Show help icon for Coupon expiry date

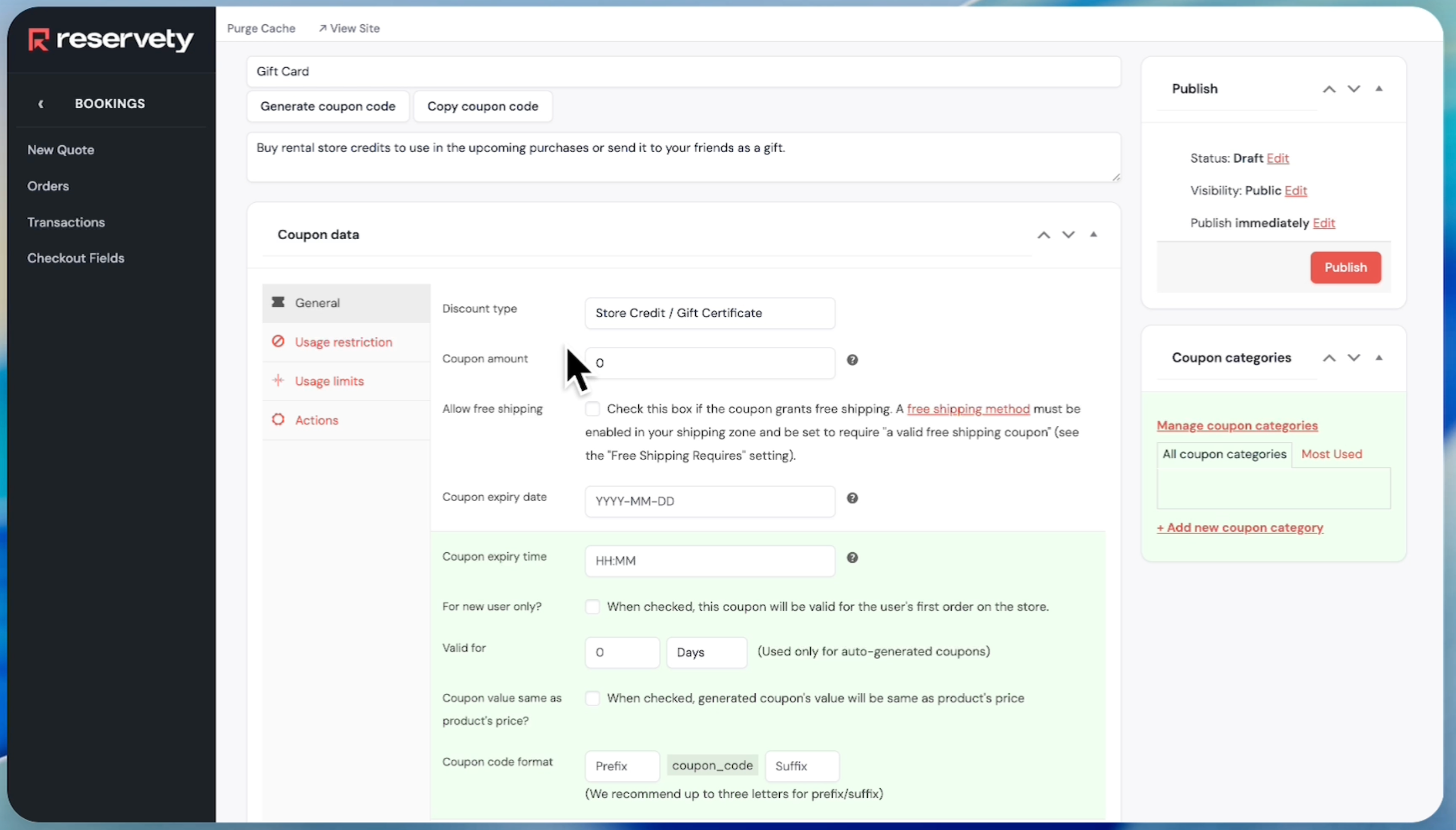pos(852,498)
